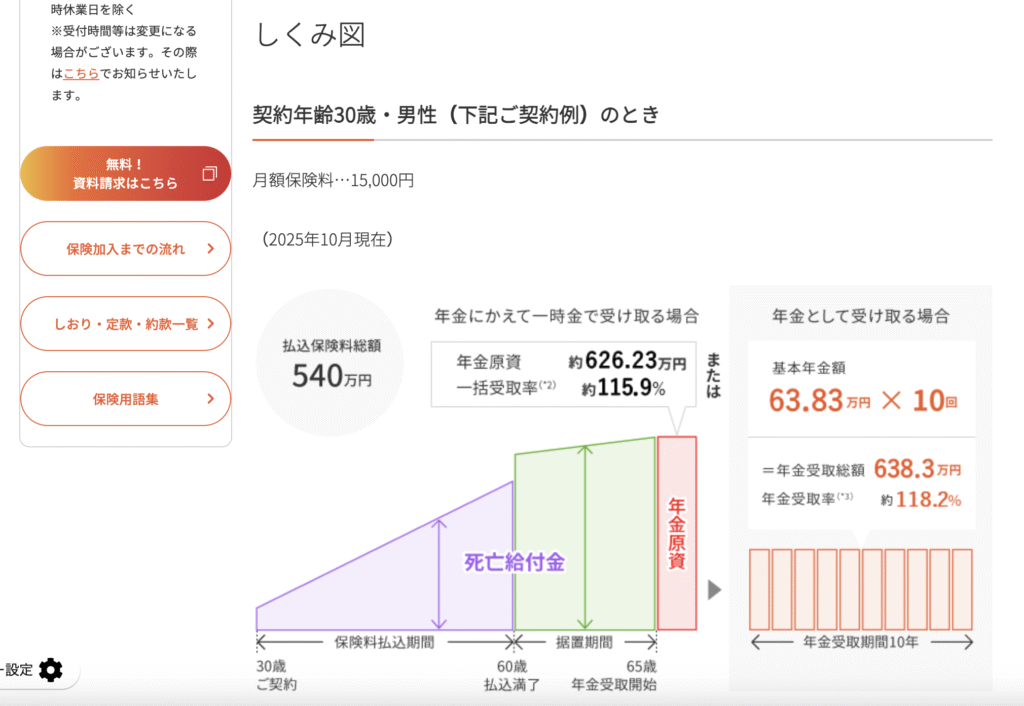The width and height of the screenshot is (1024, 706).
Task: Click the gray right-pointing triangle arrow
Action: click(714, 590)
